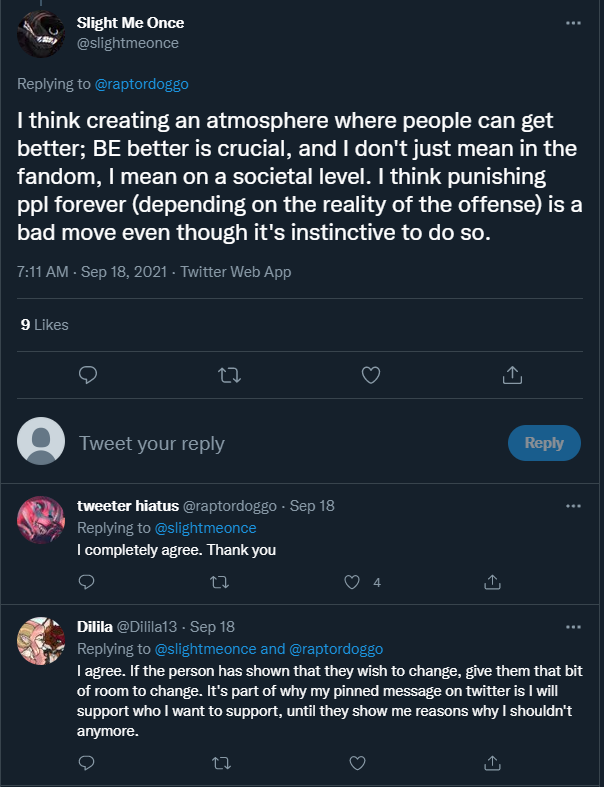Open Slight Me Once profile avatar

coord(41,34)
